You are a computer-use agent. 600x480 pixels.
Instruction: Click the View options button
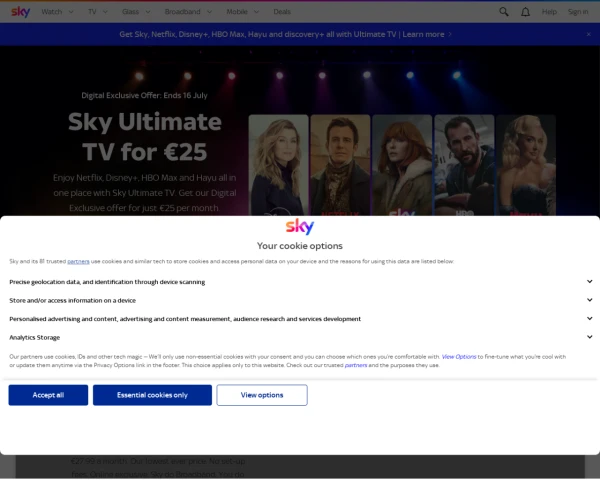point(262,395)
